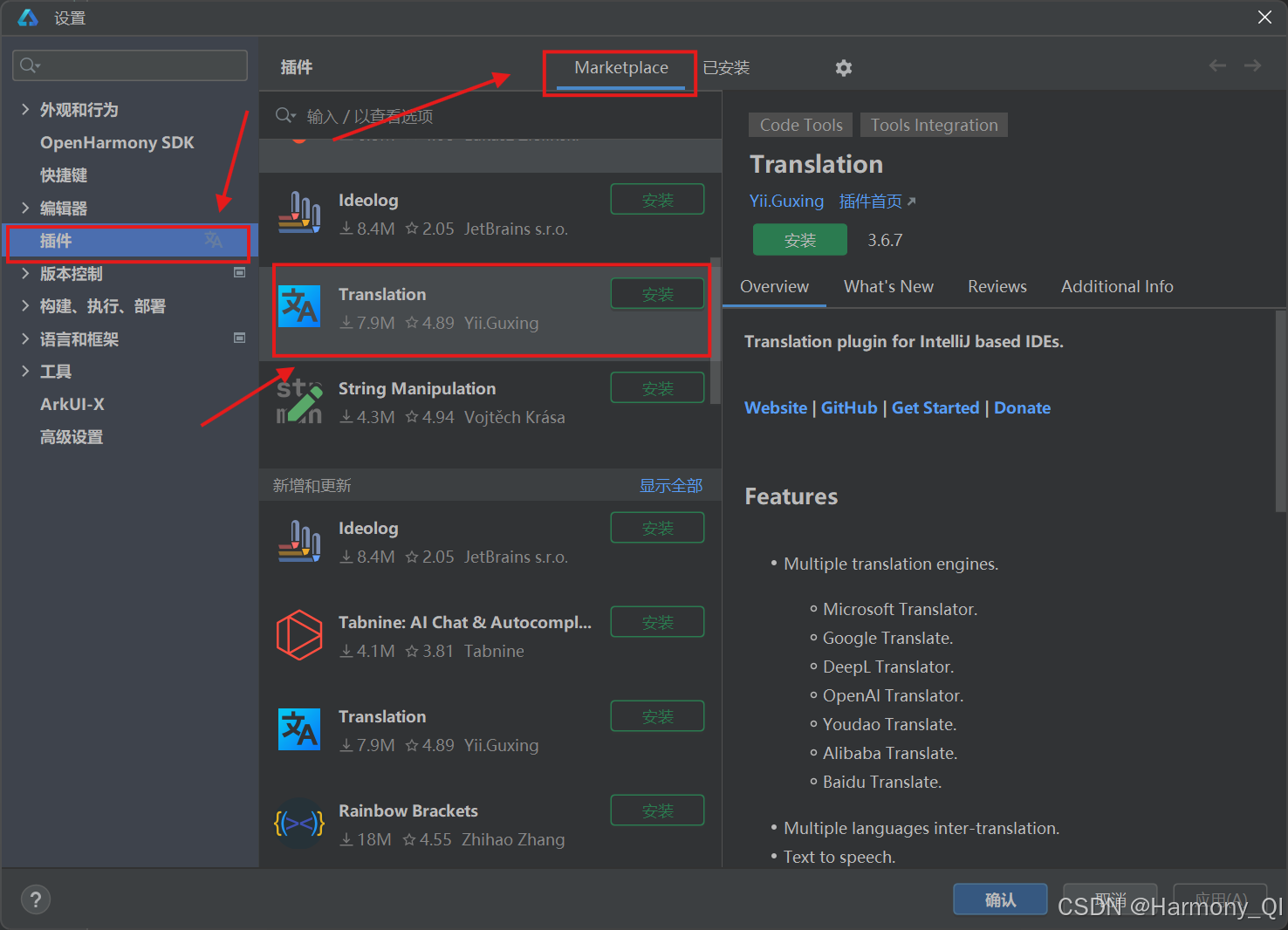Image resolution: width=1288 pixels, height=930 pixels.
Task: Open the Additional Info tab
Action: pos(1117,286)
